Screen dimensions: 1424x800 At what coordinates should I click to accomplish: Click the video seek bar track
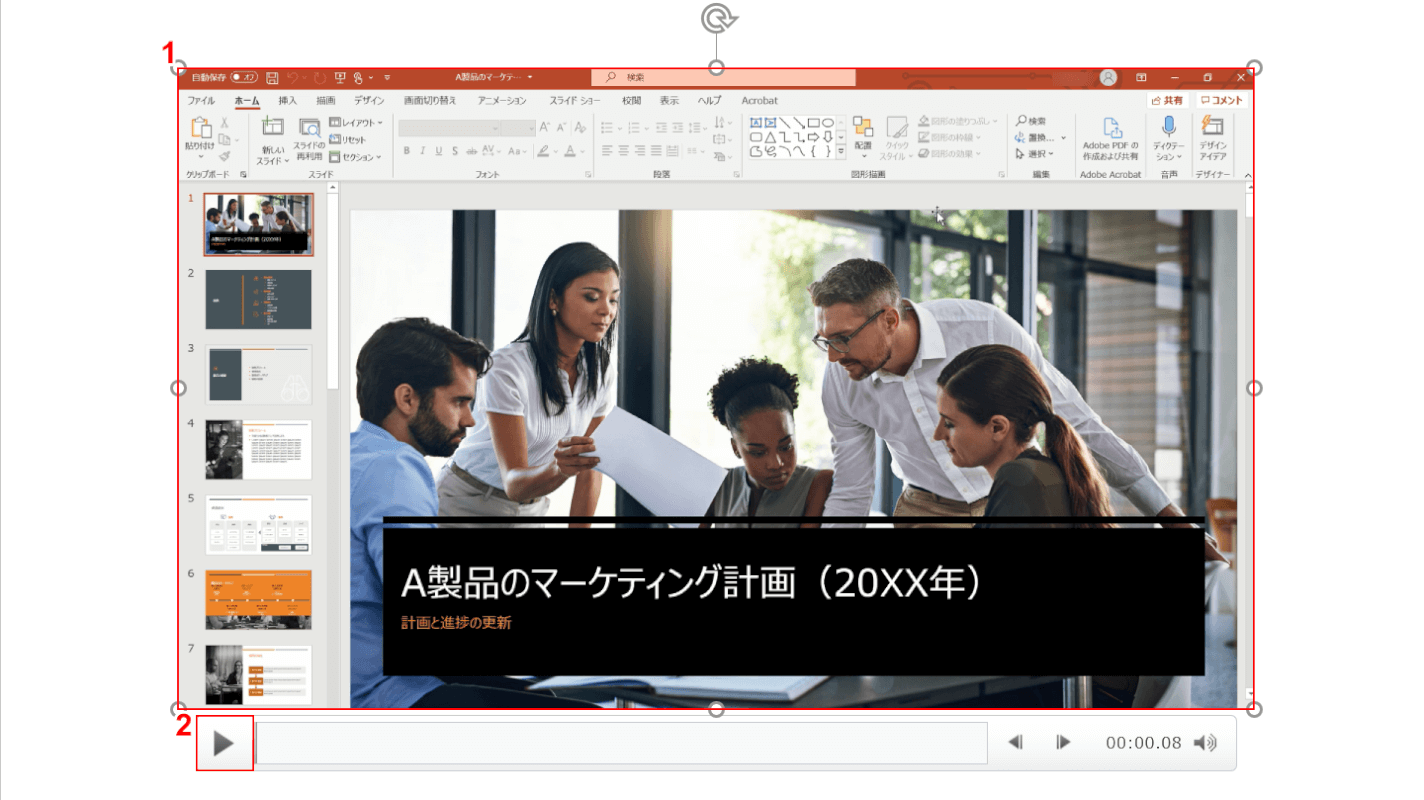tap(622, 743)
